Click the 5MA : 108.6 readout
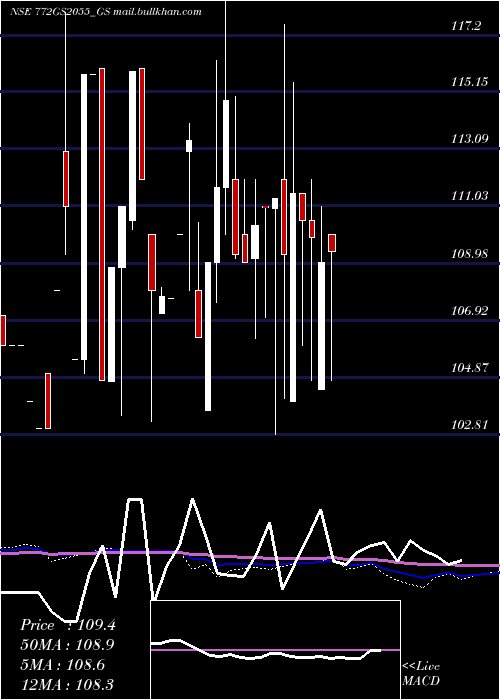 [62, 665]
